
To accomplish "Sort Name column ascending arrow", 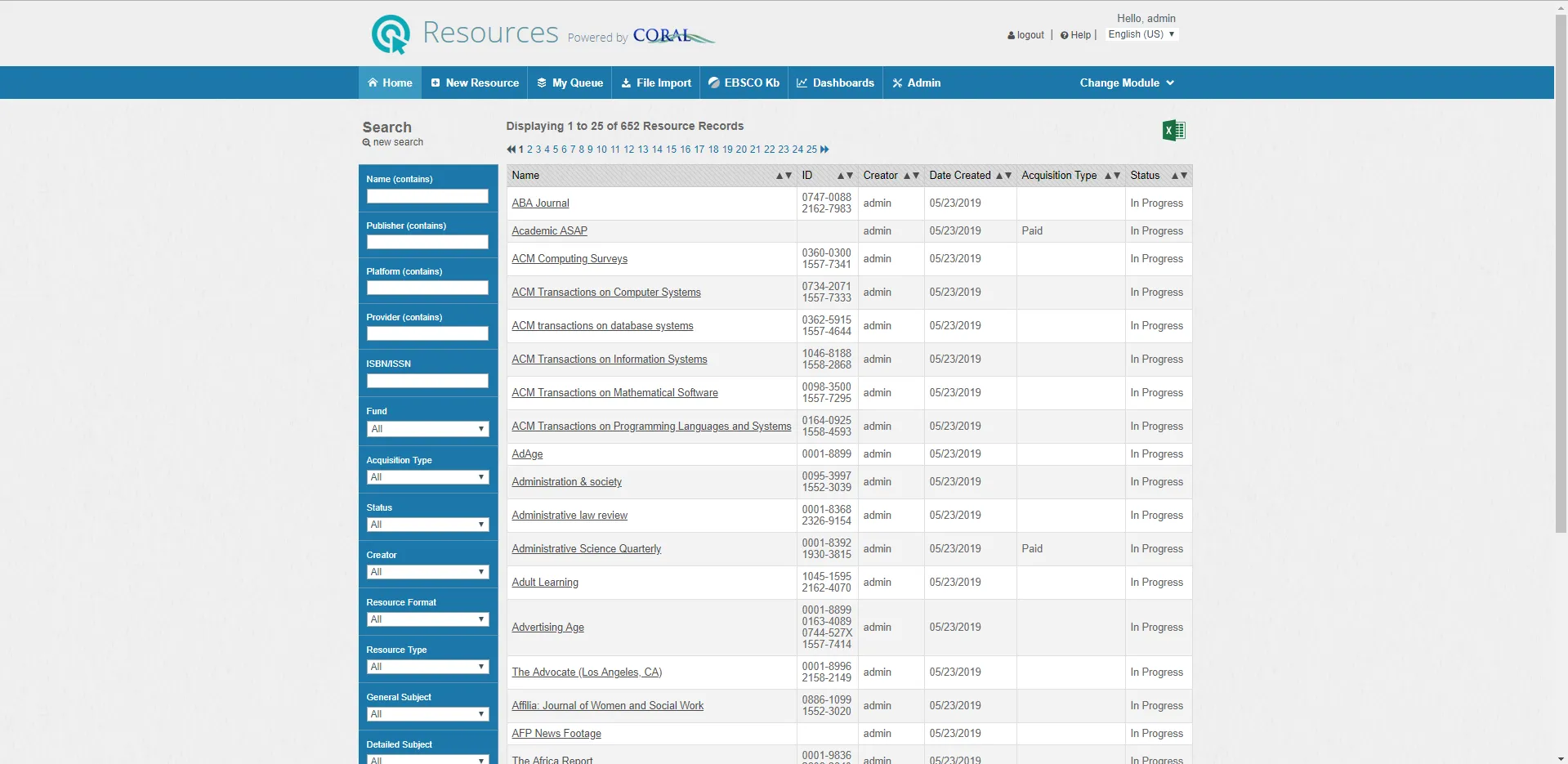I will coord(780,176).
